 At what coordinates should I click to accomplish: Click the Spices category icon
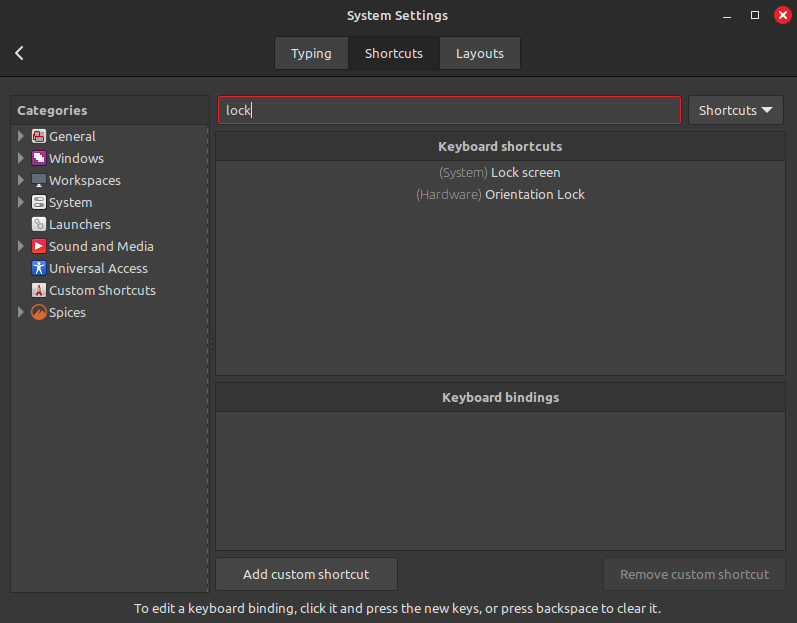click(x=39, y=312)
